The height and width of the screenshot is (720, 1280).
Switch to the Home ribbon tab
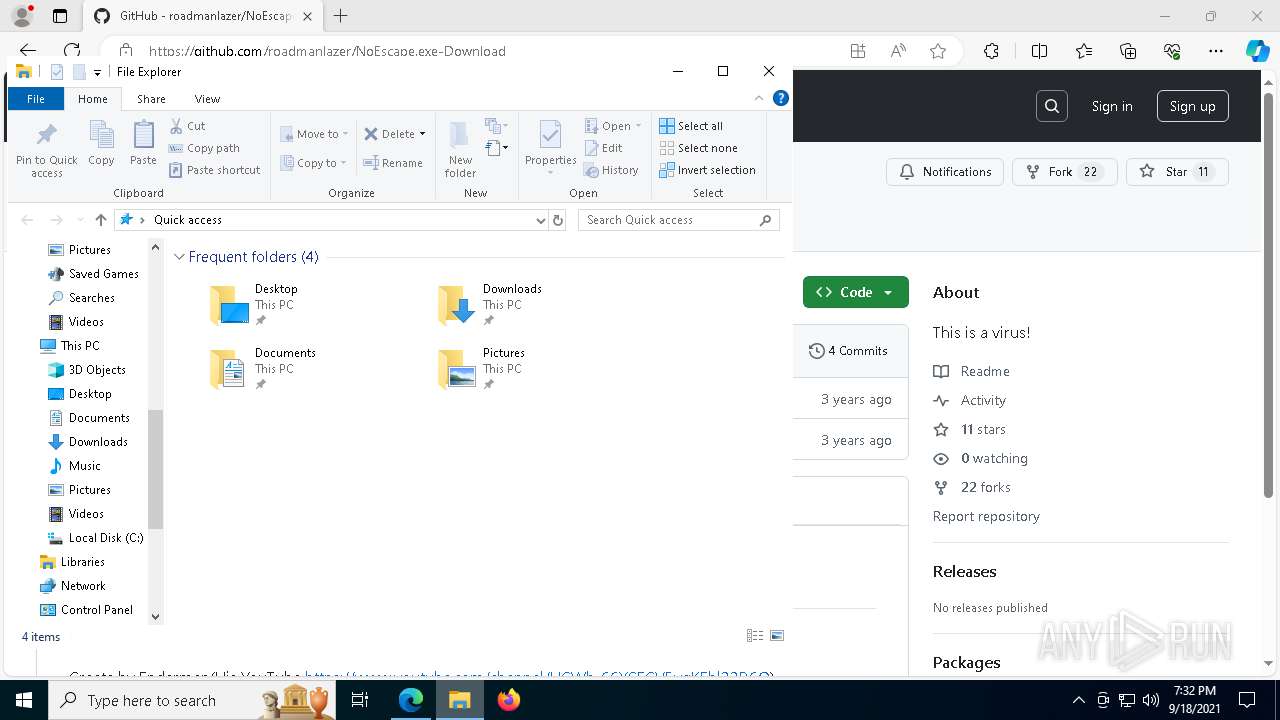tap(93, 99)
